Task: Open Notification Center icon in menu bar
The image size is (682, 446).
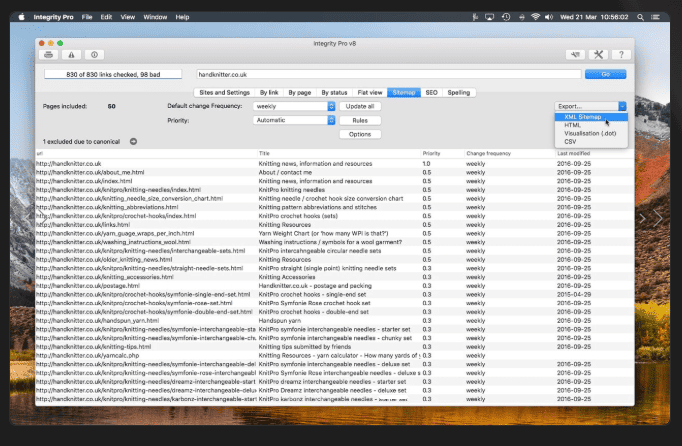Action: pos(655,17)
